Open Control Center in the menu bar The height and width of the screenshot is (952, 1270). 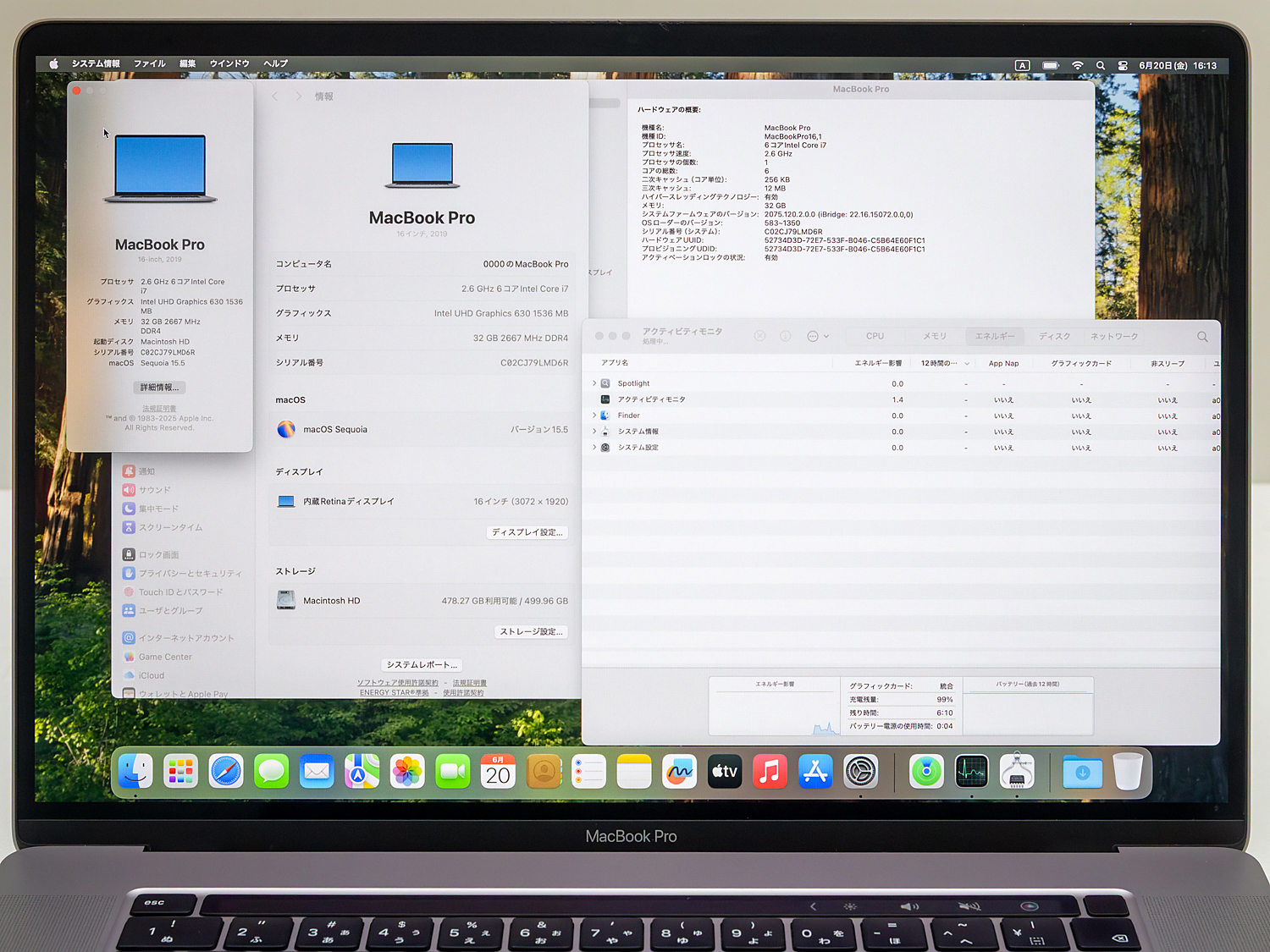tap(1123, 65)
